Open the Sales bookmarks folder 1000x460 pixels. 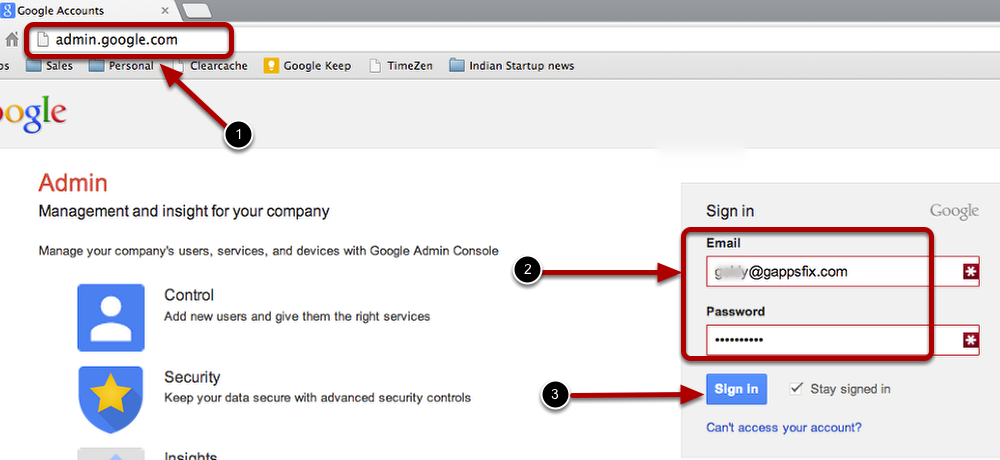click(x=50, y=66)
